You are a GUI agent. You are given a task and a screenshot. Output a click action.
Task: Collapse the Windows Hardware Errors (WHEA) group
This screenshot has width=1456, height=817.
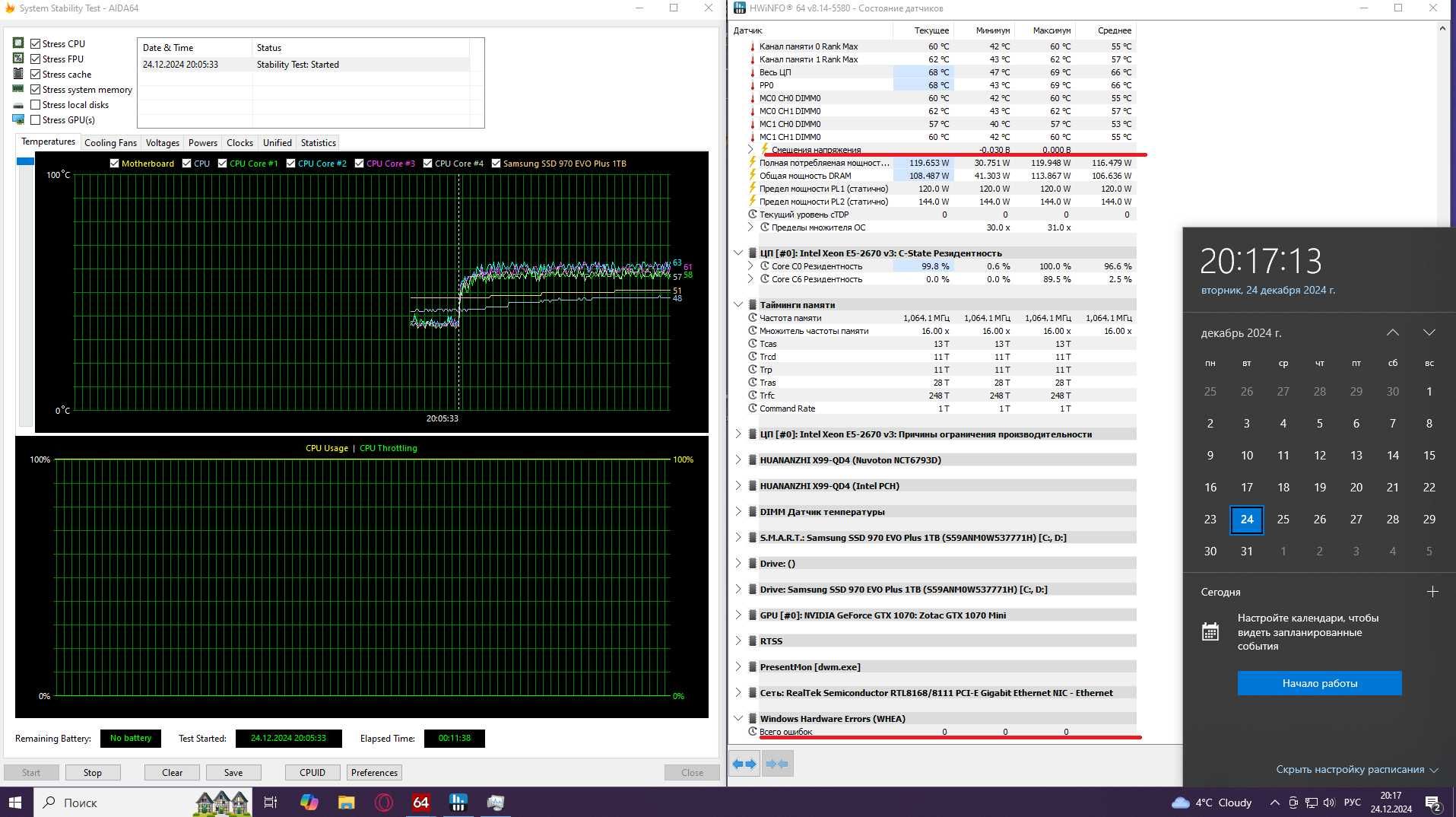pyautogui.click(x=738, y=718)
